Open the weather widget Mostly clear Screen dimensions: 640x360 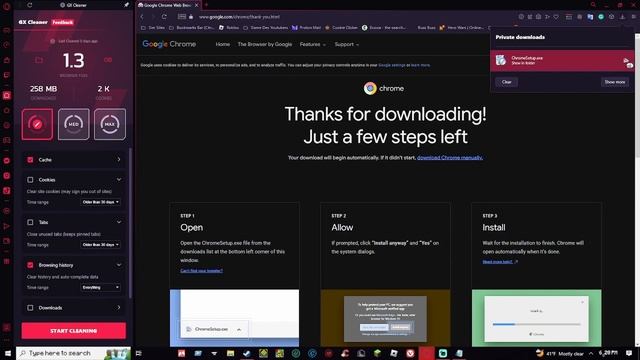(559, 353)
